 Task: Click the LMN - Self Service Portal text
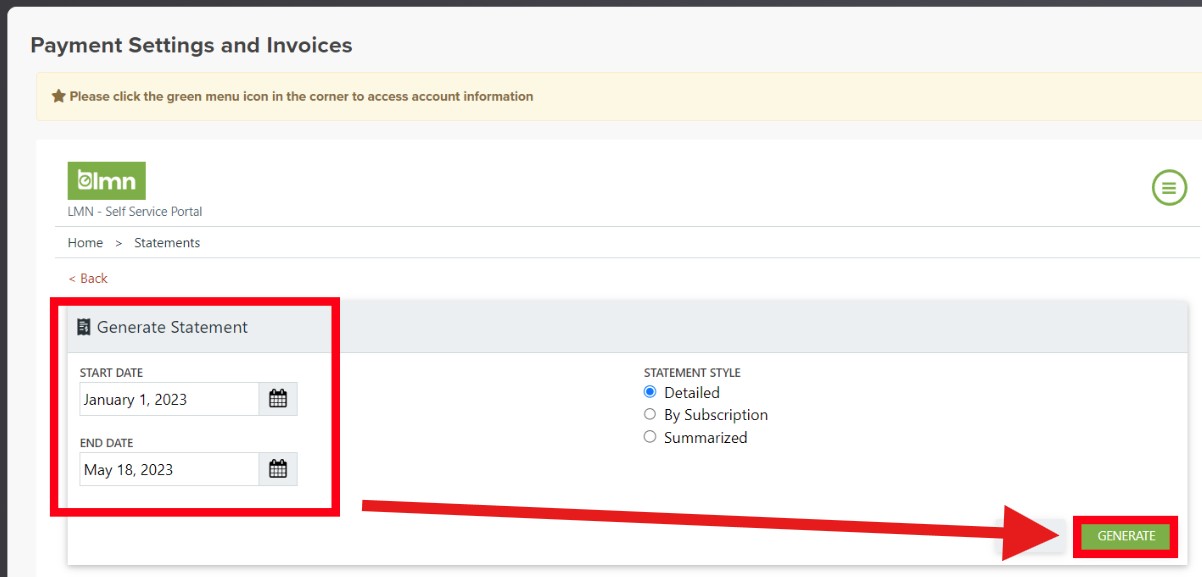(x=135, y=212)
